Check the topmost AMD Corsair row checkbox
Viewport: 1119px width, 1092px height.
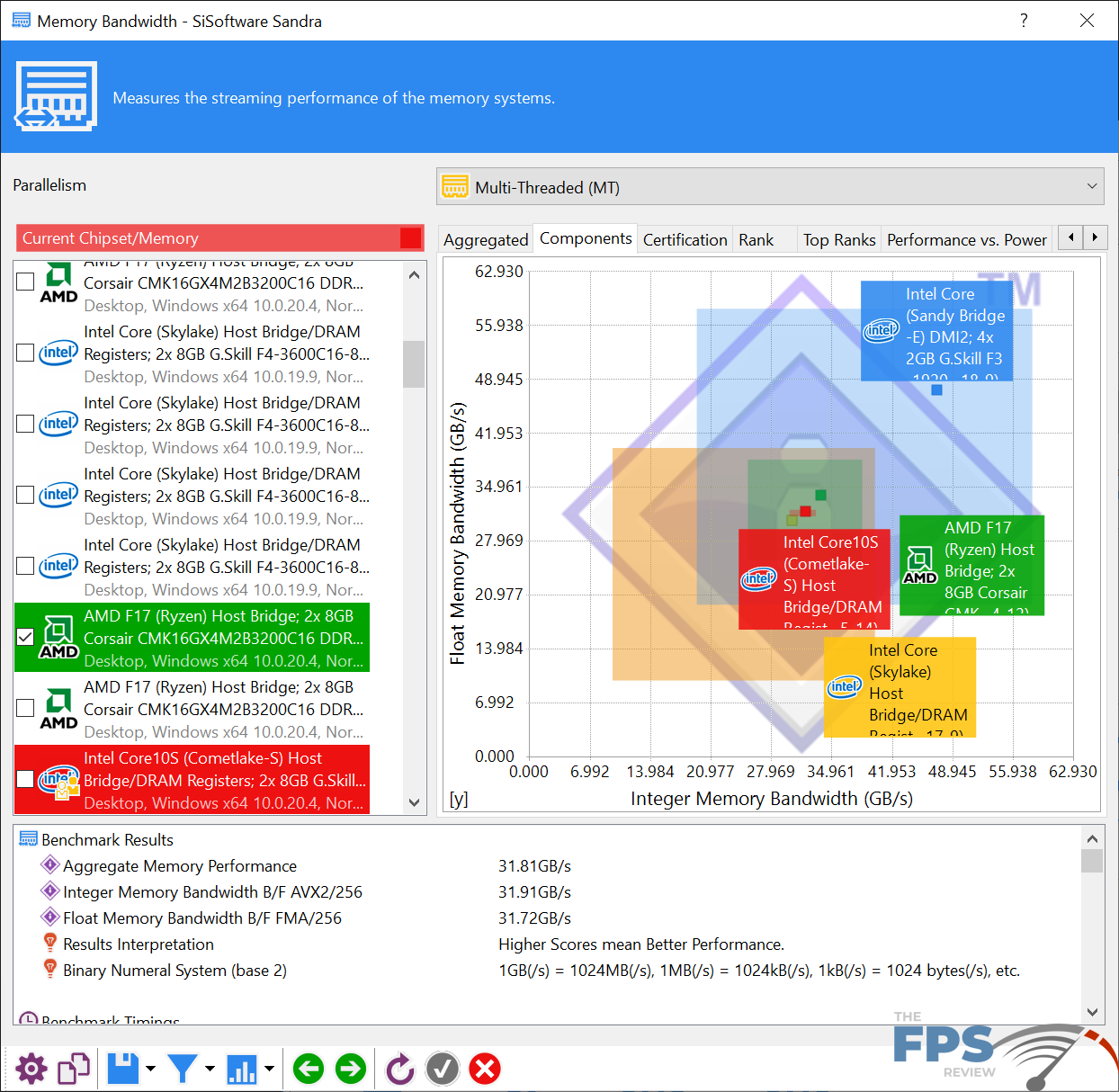tap(25, 282)
